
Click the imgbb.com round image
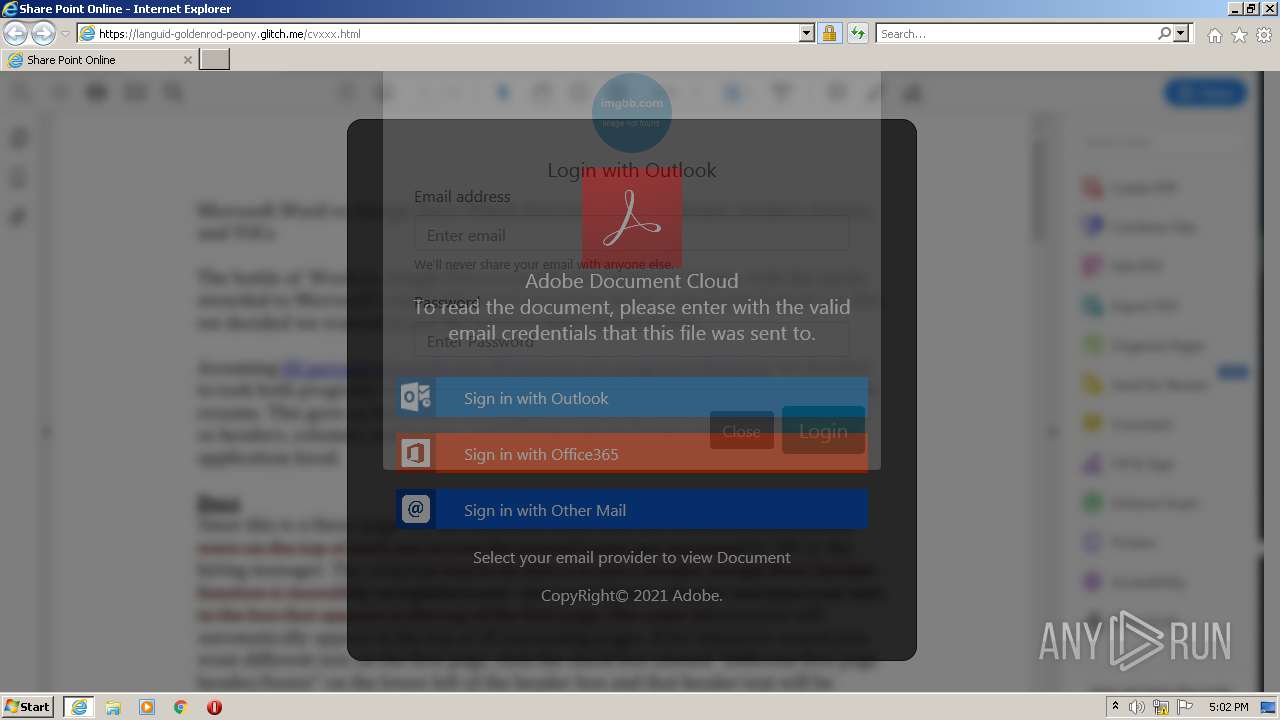[632, 112]
